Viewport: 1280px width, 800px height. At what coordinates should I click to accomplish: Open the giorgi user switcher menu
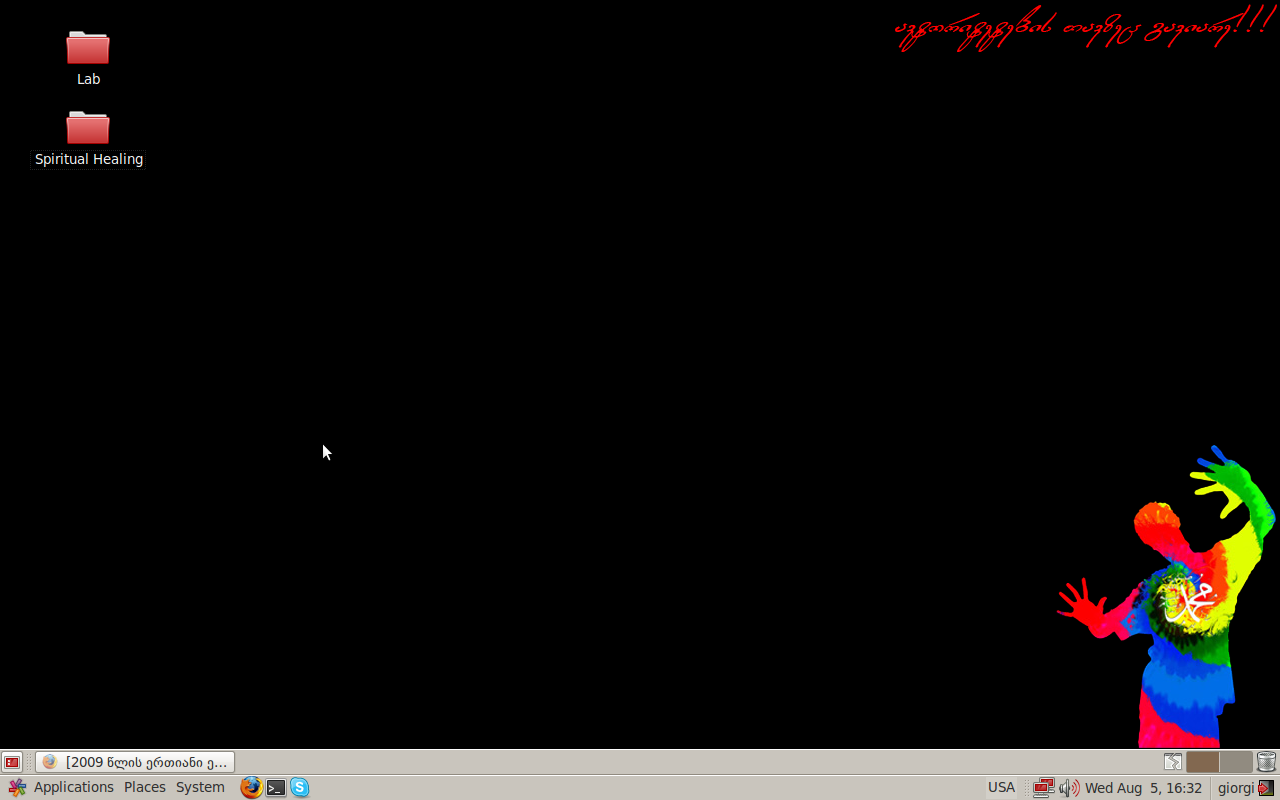pos(1235,787)
